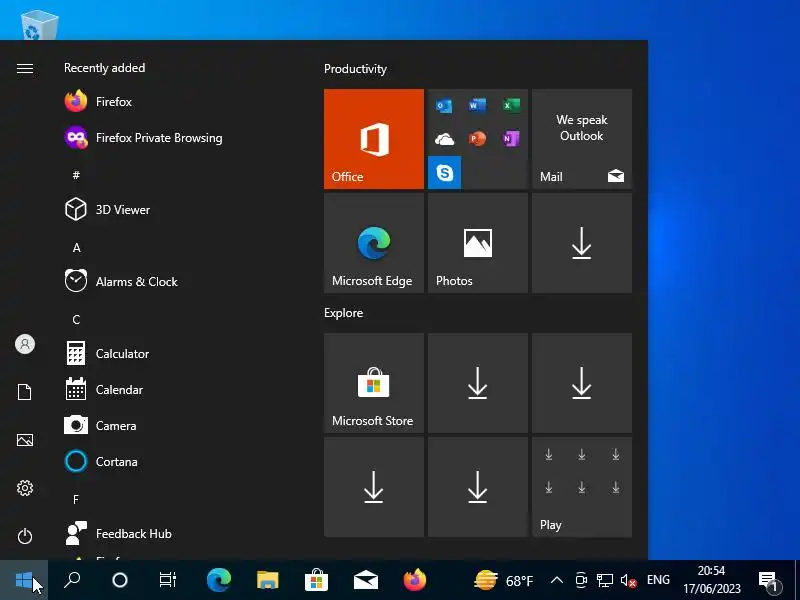Screen dimensions: 800x600
Task: Open File Explorer from the taskbar
Action: tap(267, 580)
